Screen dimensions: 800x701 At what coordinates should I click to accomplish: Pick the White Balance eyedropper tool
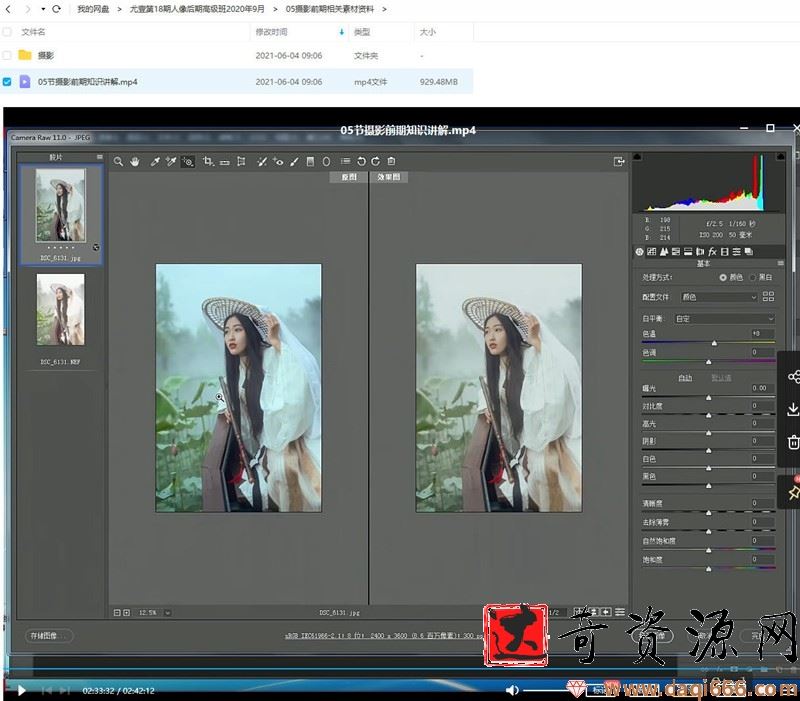pyautogui.click(x=155, y=162)
